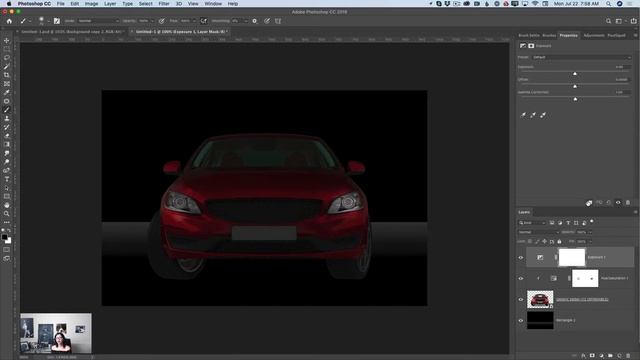Click the set gray point eyedropper
The image size is (640, 360).
click(533, 115)
